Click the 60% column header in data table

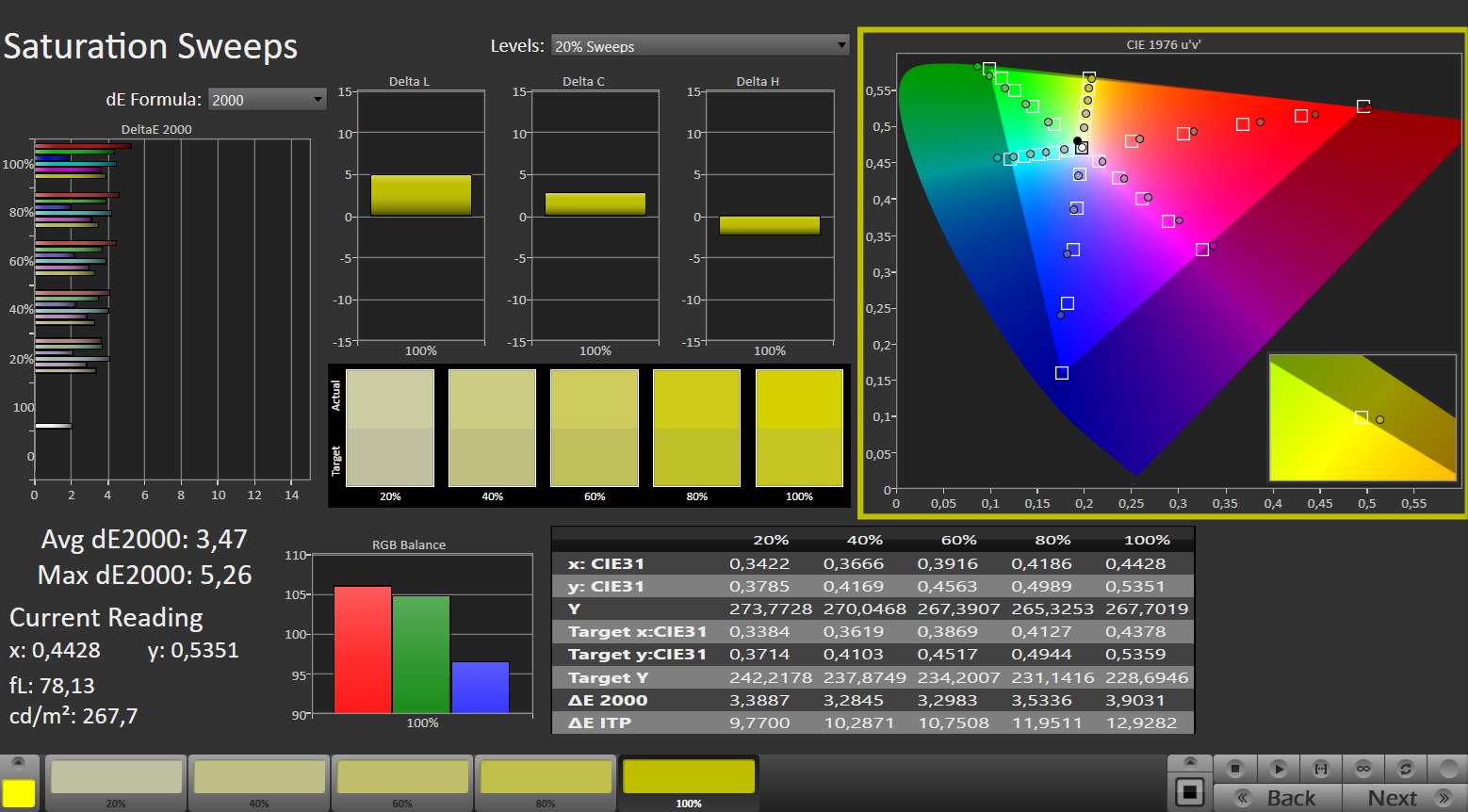coord(958,540)
